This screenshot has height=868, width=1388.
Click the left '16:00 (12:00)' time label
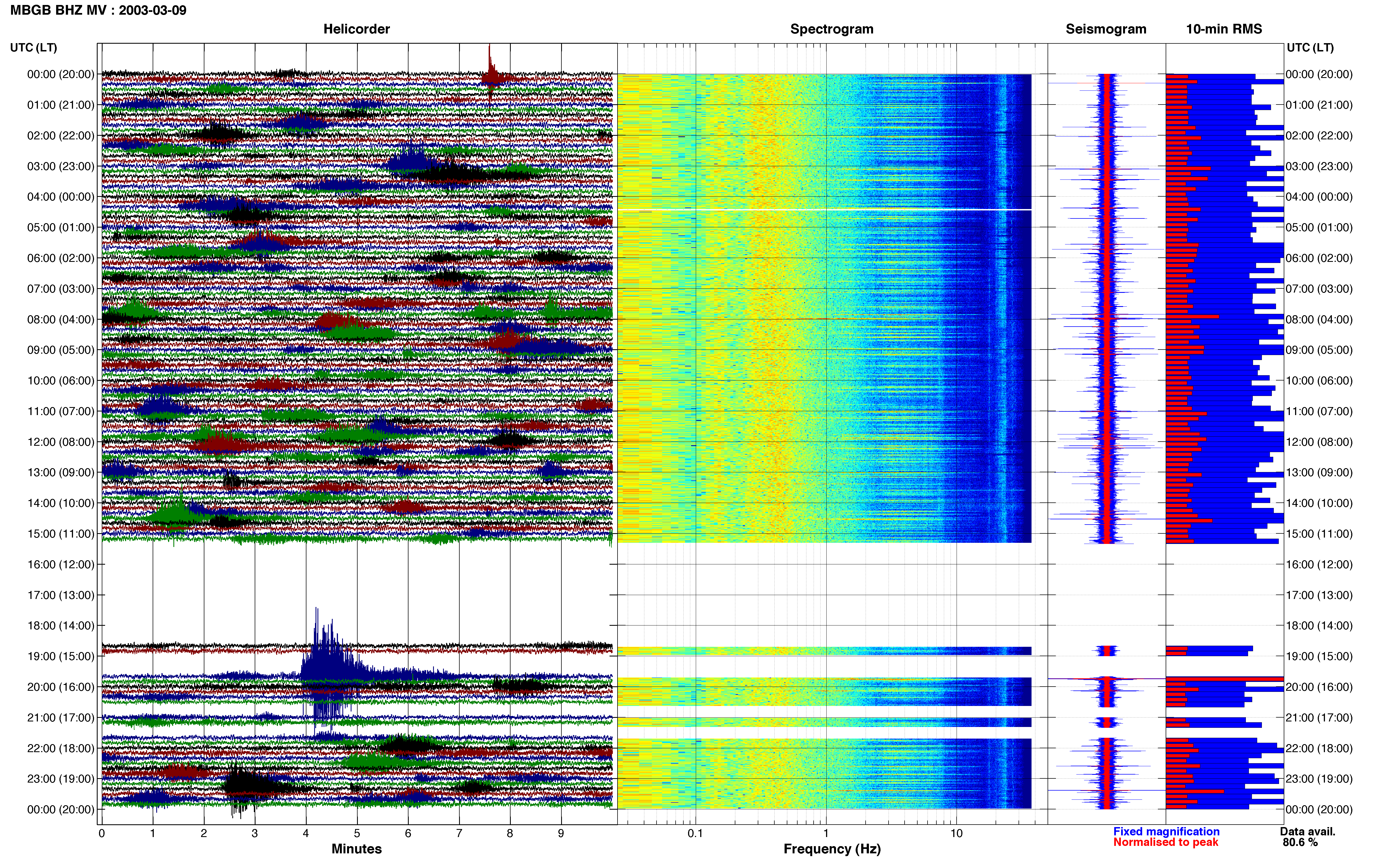61,564
